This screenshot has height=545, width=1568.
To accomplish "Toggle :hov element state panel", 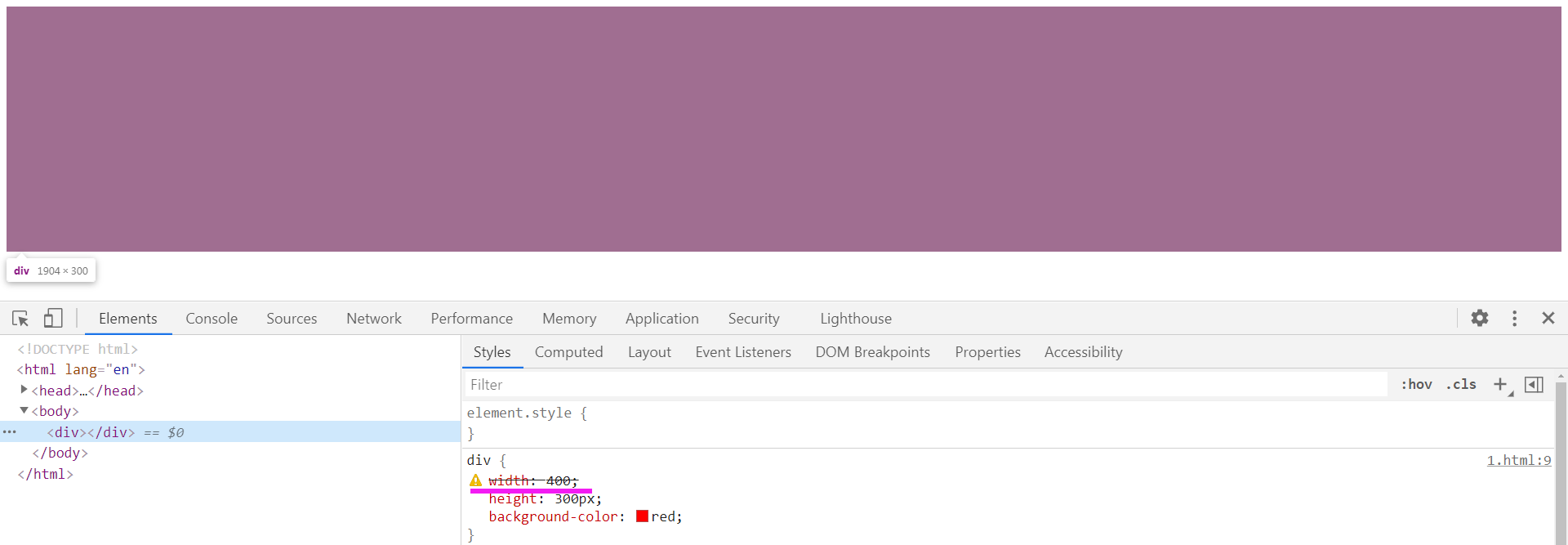I will click(x=1416, y=384).
